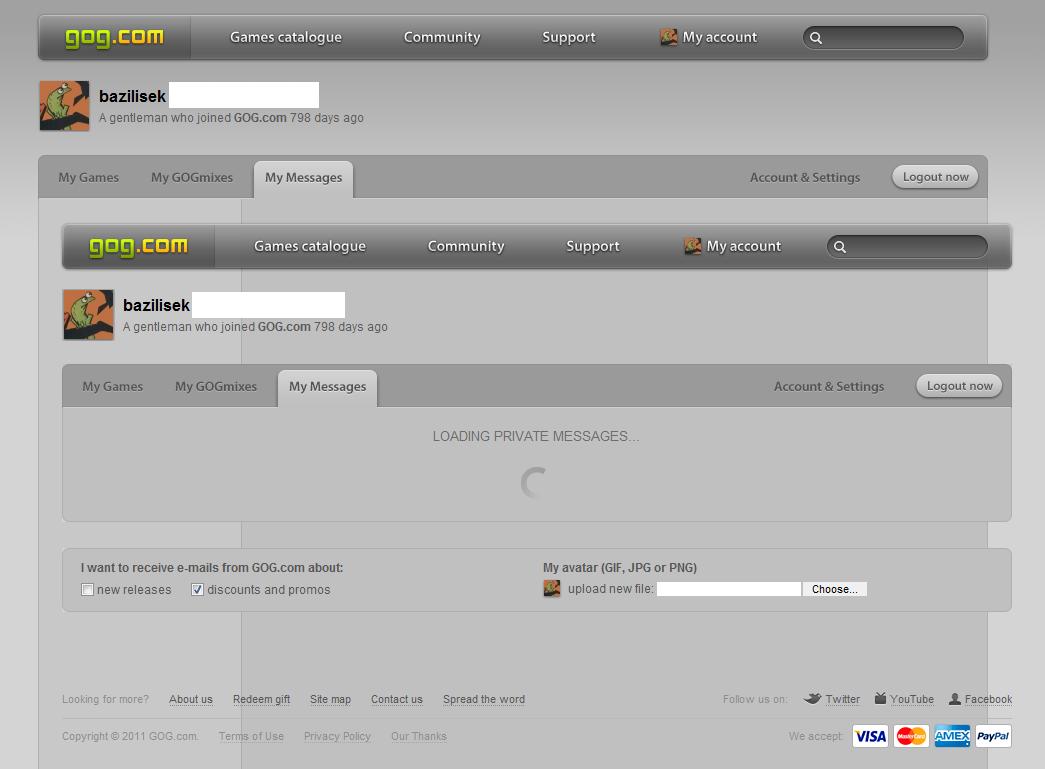Click the Facebook person icon

955,698
